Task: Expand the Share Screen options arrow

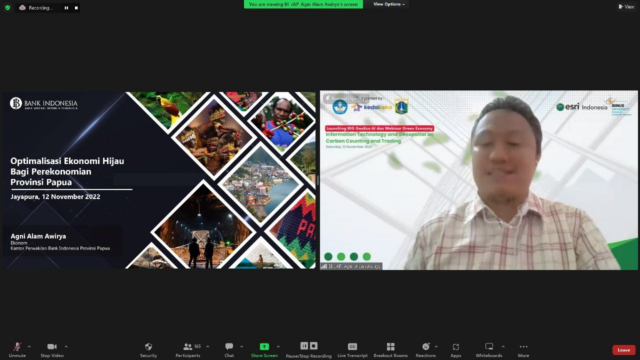Action: coord(278,347)
